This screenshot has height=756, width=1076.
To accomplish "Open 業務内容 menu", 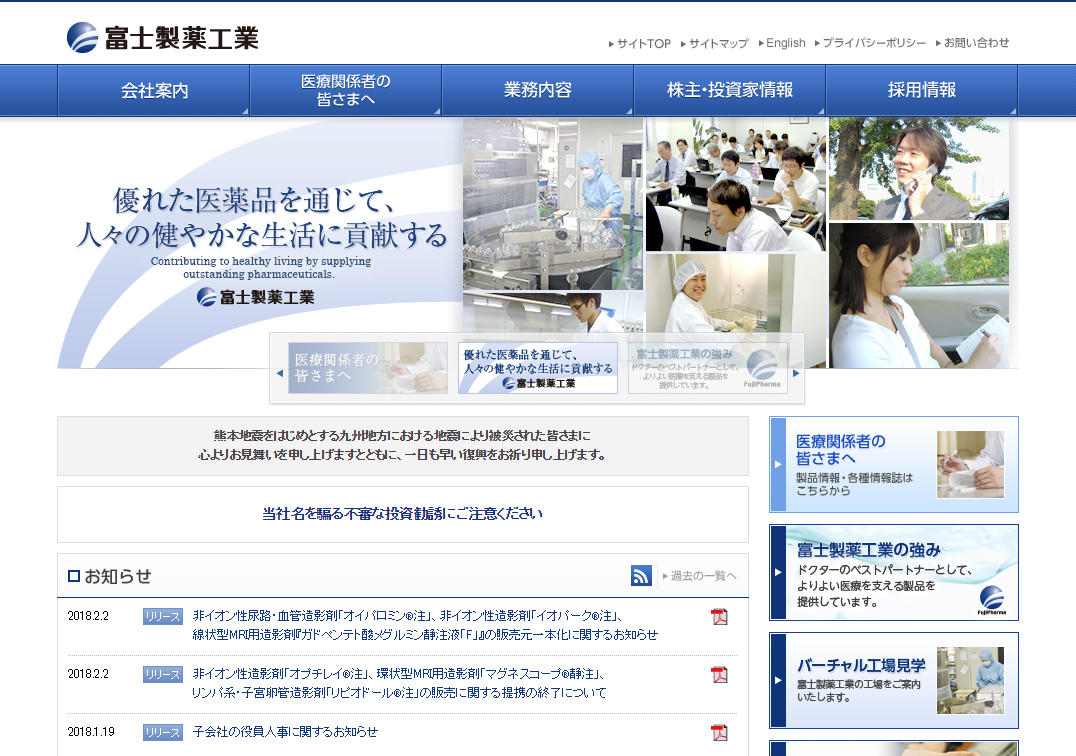I will click(x=537, y=91).
